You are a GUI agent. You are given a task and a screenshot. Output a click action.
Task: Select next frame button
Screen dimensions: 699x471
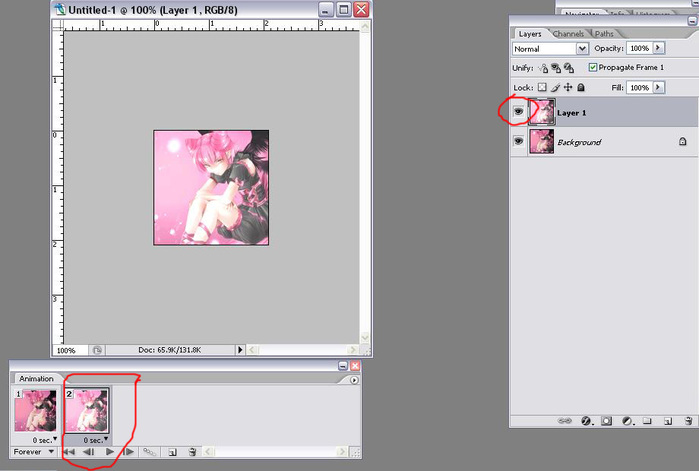click(x=128, y=452)
